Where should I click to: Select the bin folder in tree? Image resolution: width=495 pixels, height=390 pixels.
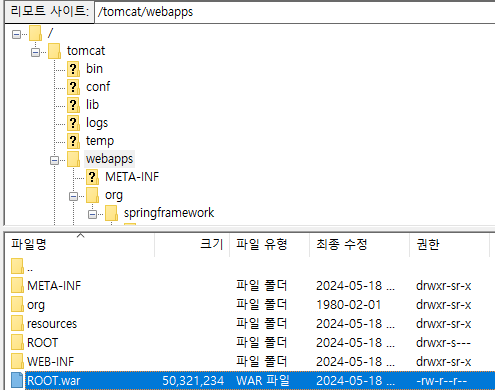click(94, 69)
